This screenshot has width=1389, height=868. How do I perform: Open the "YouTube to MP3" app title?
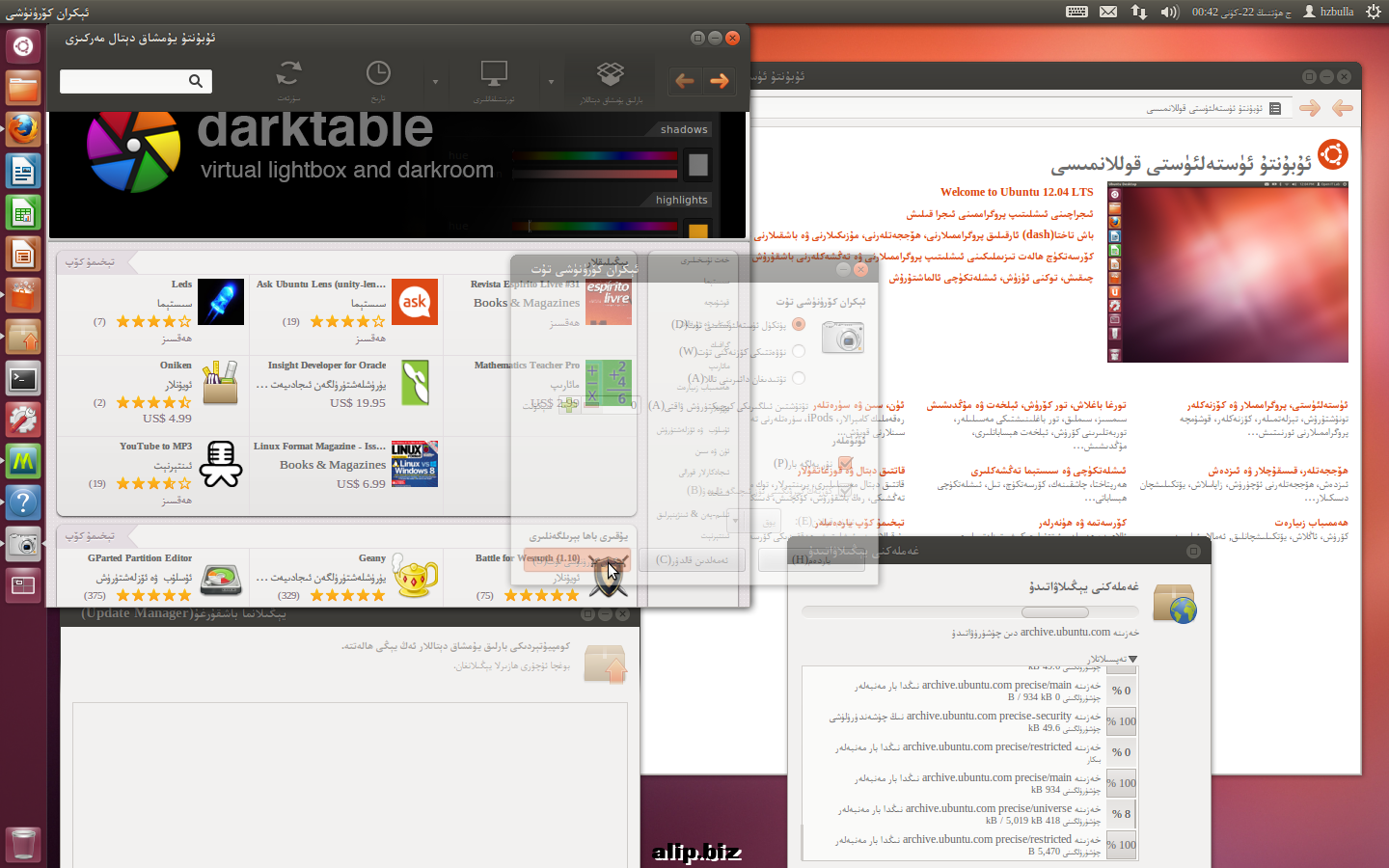click(x=155, y=447)
